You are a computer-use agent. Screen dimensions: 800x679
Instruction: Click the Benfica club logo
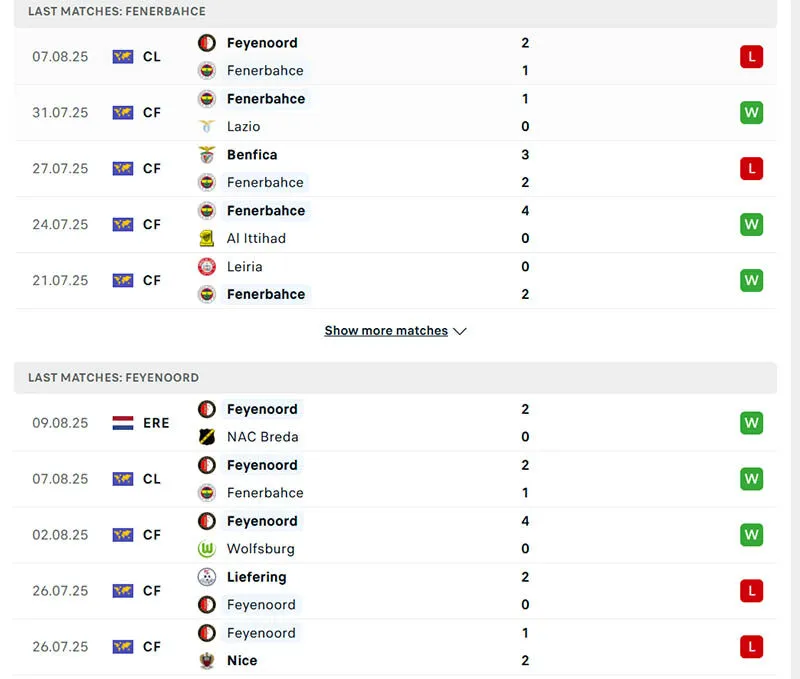[207, 155]
